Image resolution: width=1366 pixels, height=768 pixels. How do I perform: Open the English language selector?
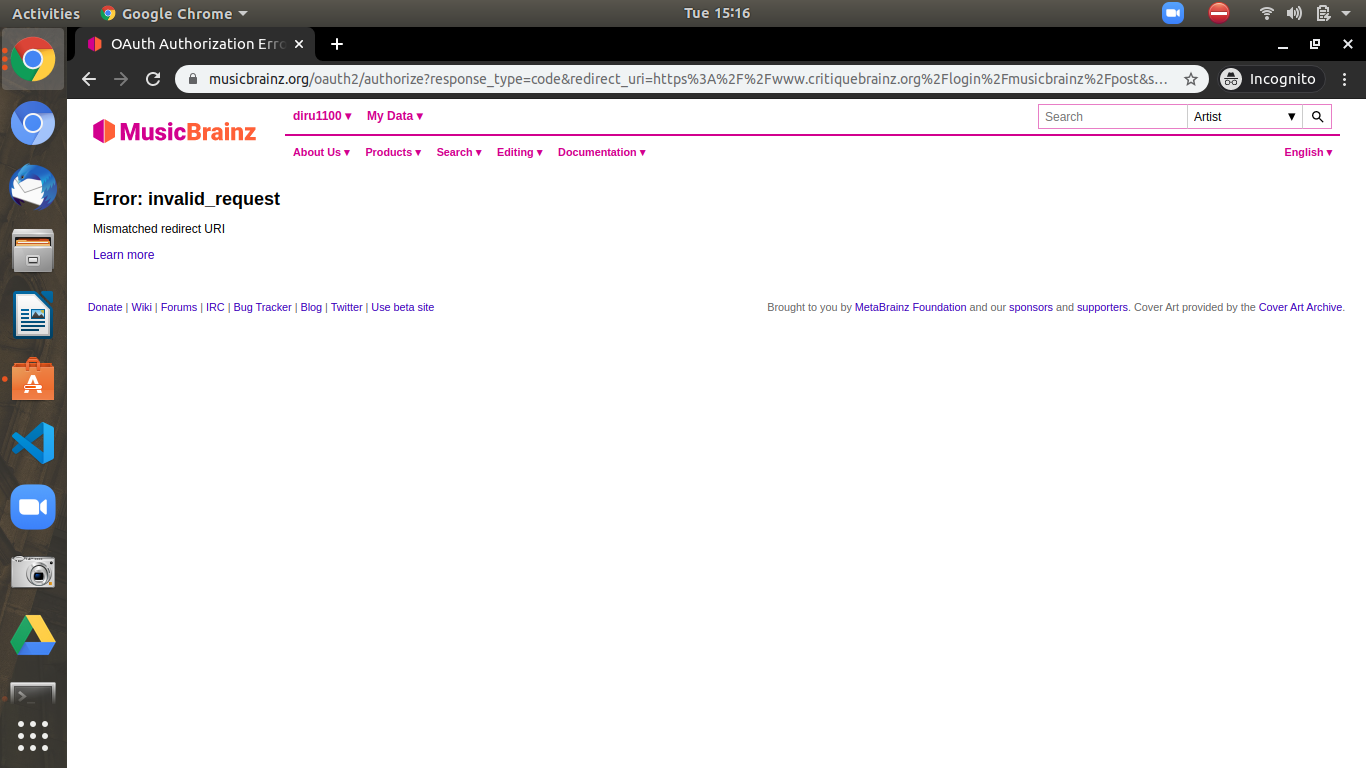click(1309, 152)
